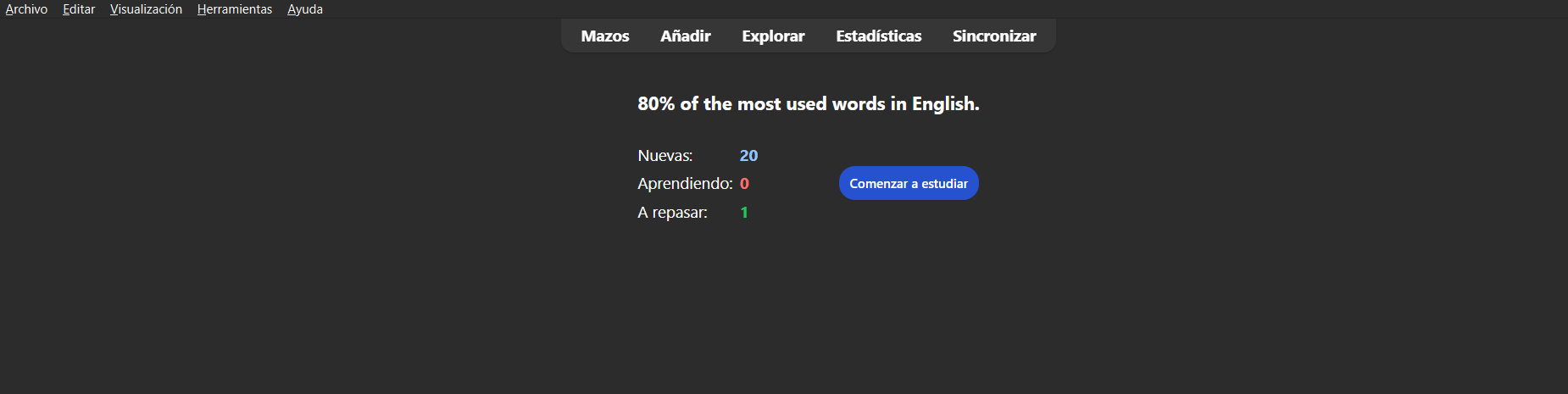Click the Comenzar a estudiar button
The height and width of the screenshot is (394, 1568).
[909, 184]
